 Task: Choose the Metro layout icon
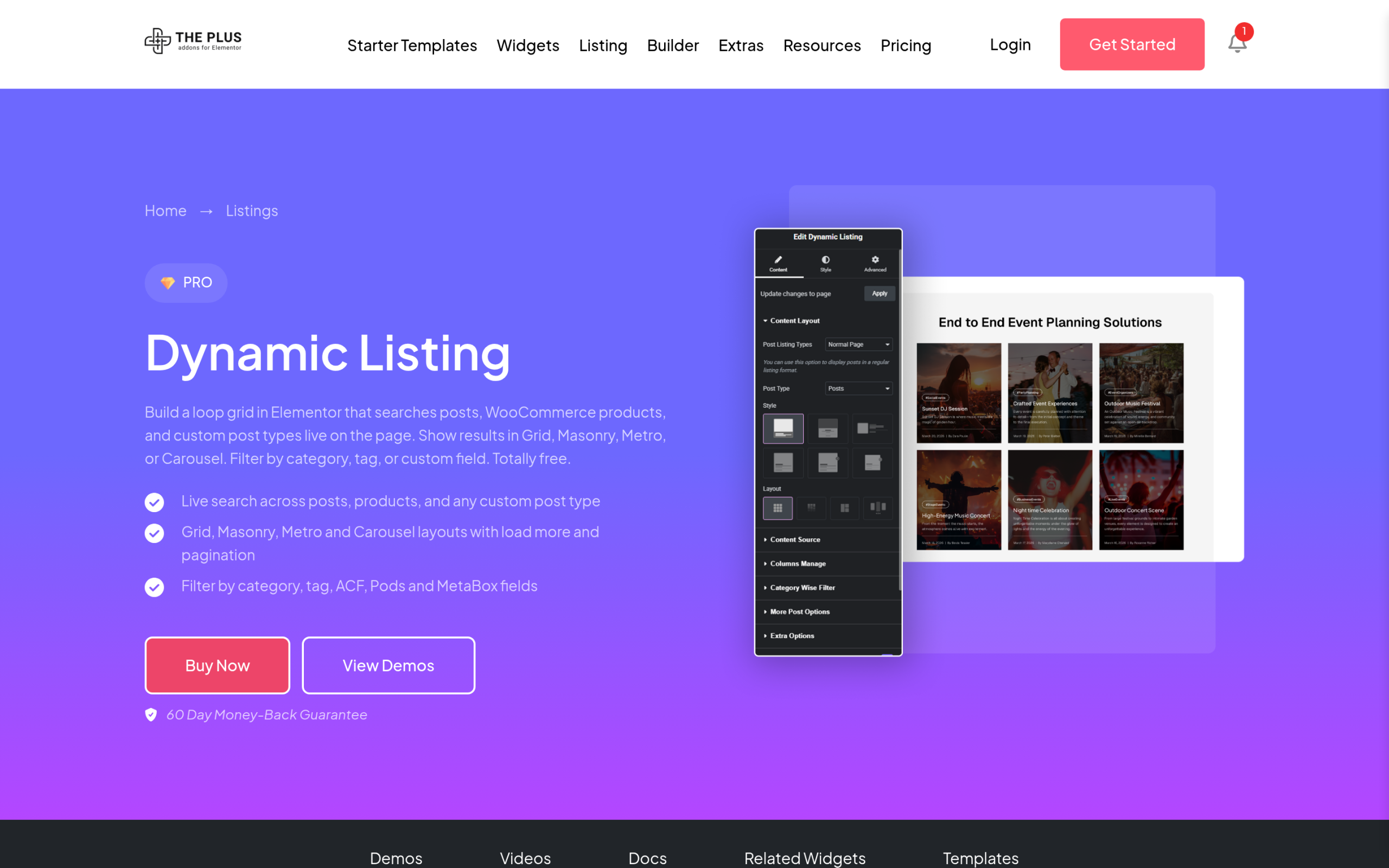(x=844, y=508)
